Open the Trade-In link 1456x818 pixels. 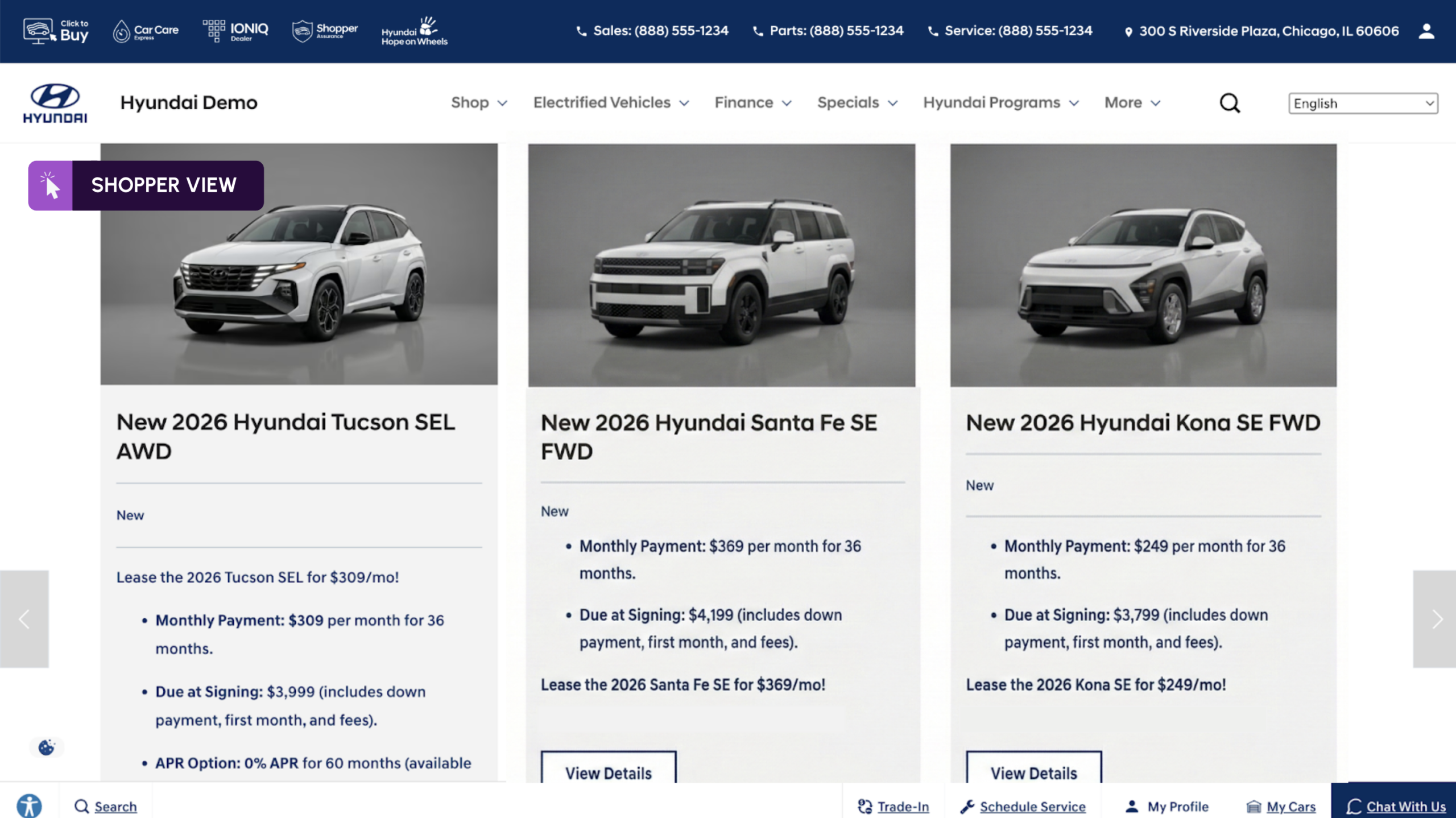point(903,807)
